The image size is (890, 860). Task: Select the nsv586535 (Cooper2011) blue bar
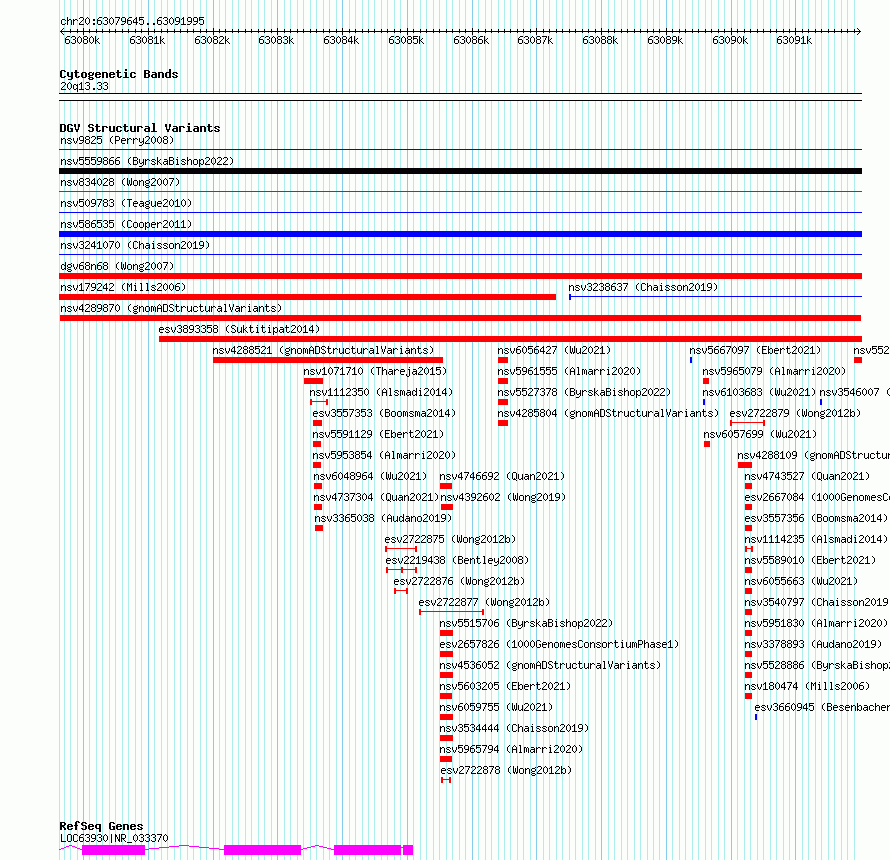(460, 234)
